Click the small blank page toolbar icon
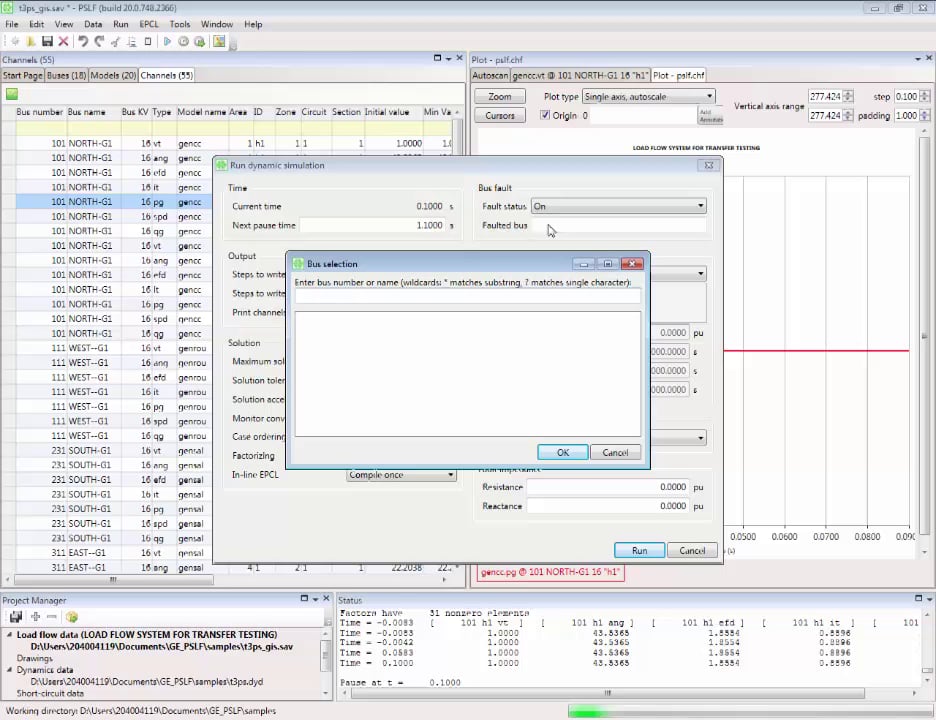936x720 pixels. [147, 41]
